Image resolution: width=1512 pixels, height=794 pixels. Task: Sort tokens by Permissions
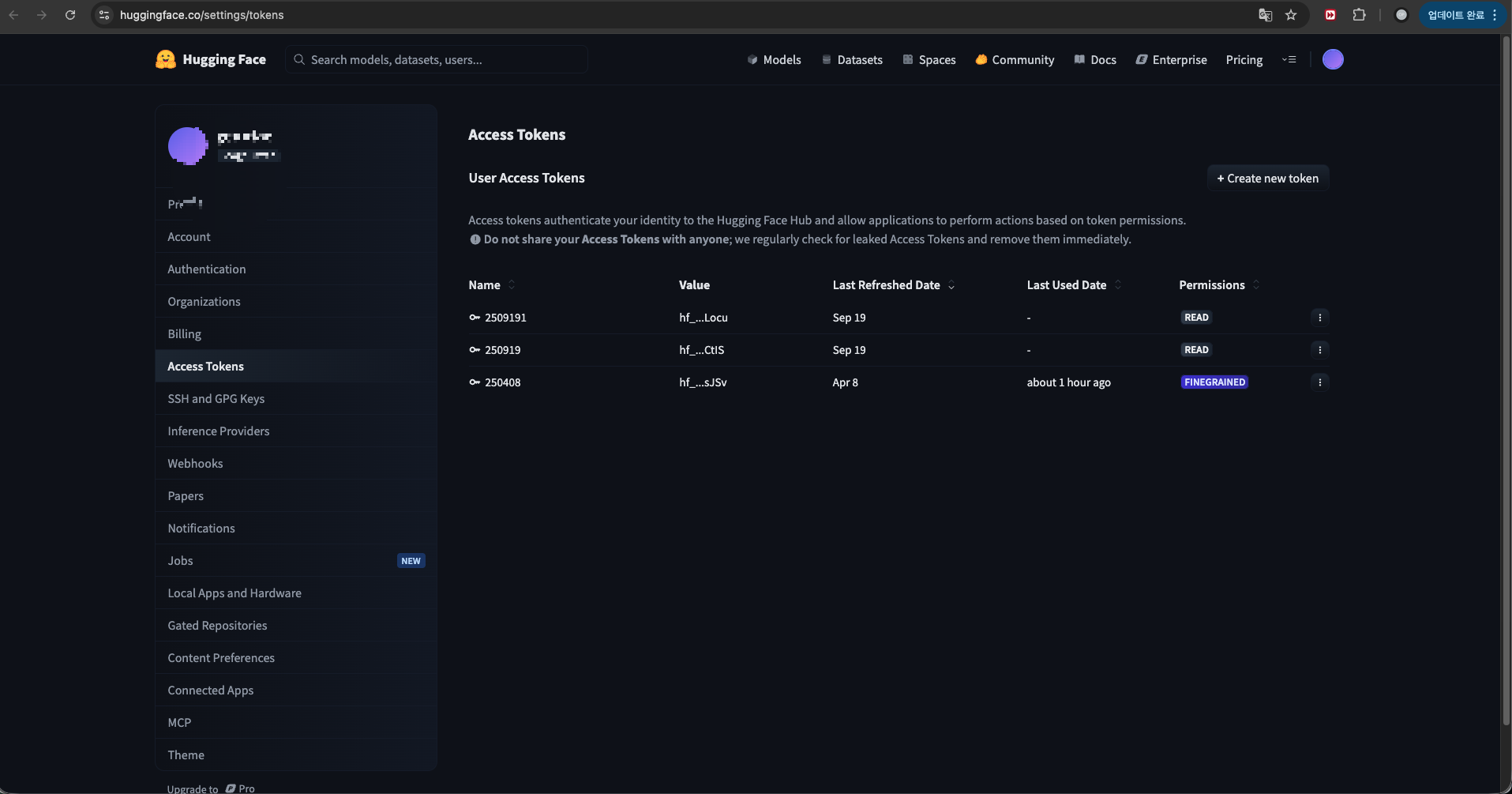click(1219, 285)
